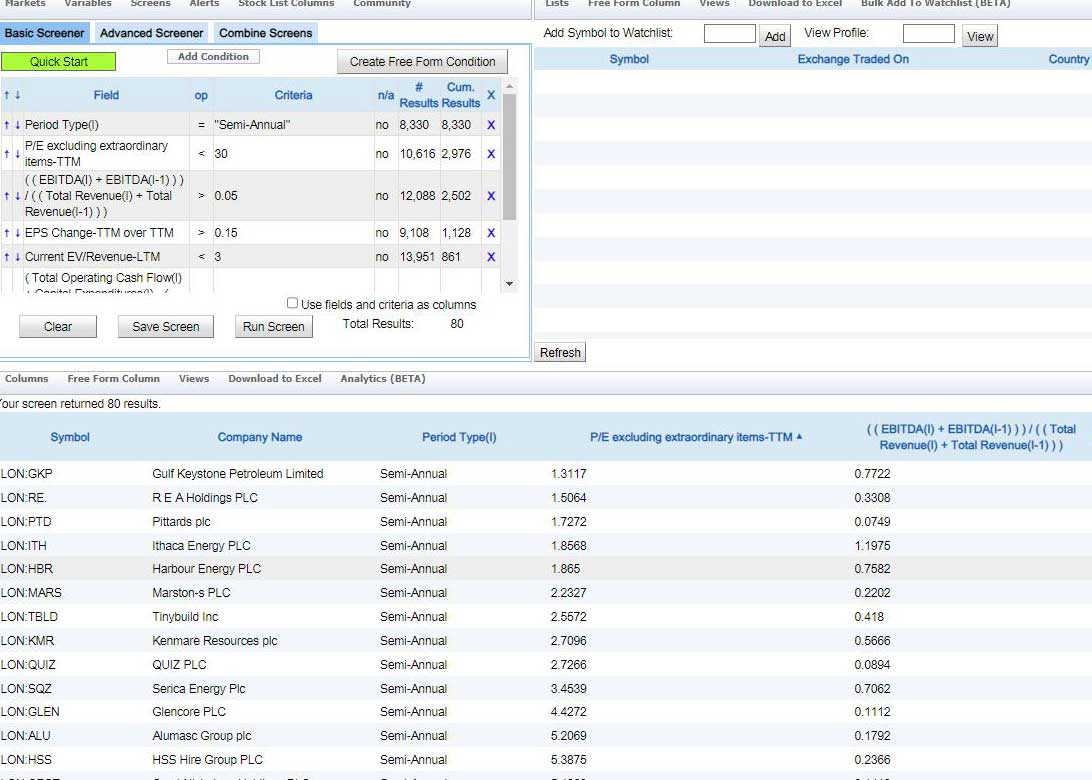This screenshot has height=780, width=1092.
Task: Move the EPS Change-TTM criterion up
Action: (7, 232)
